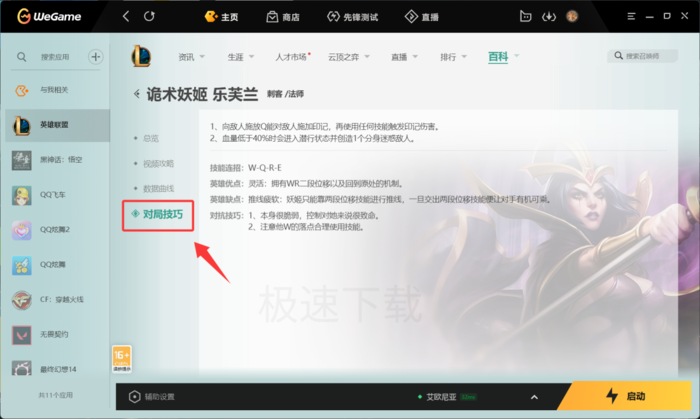Viewport: 700px width, 419px height.
Task: Click the 搜索召唤师 search field
Action: [642, 56]
